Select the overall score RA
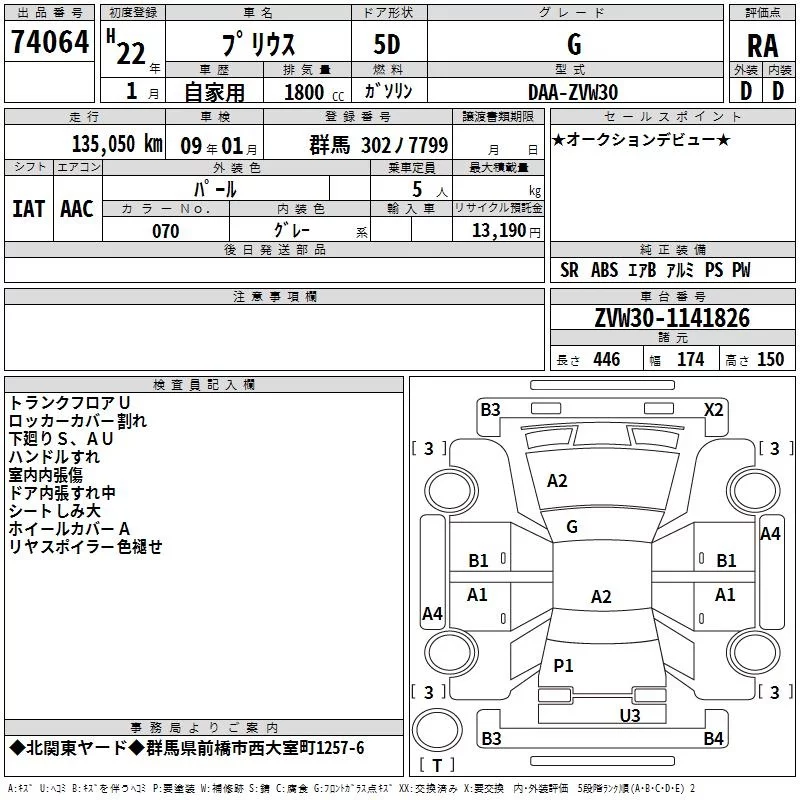Image resolution: width=800 pixels, height=800 pixels. 763,46
